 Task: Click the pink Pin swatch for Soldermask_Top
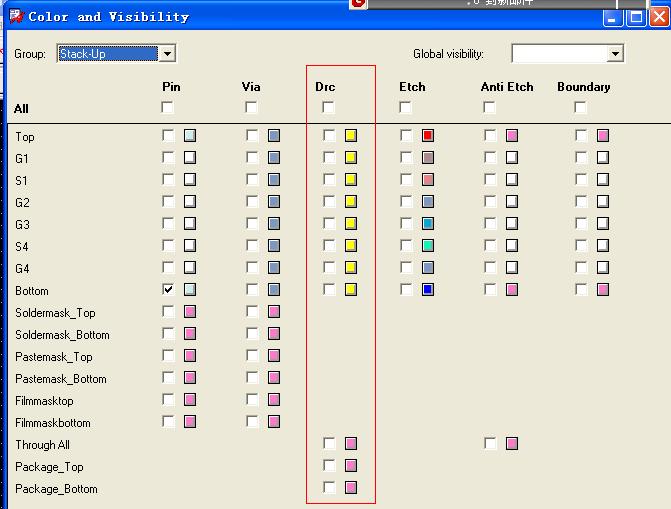click(x=190, y=312)
